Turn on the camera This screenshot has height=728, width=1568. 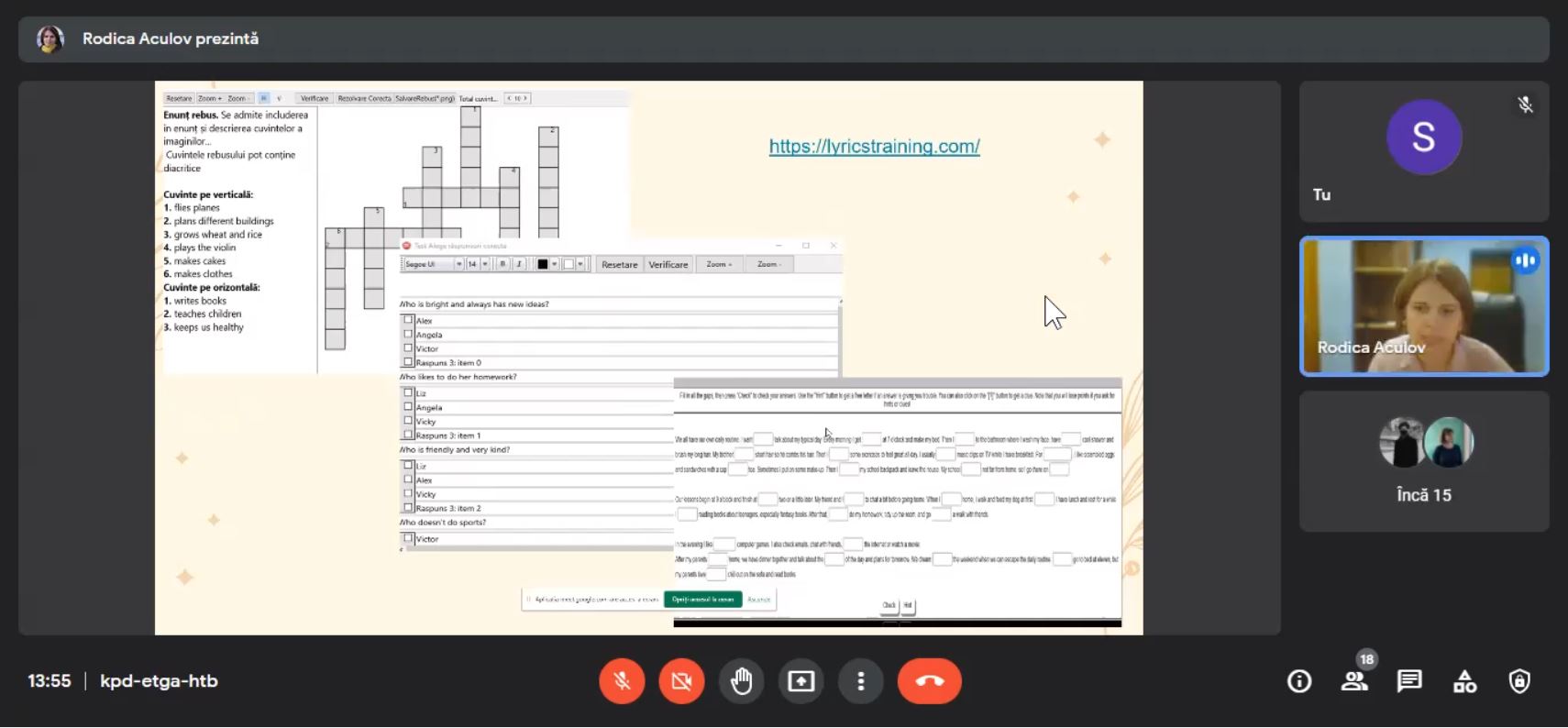click(681, 681)
